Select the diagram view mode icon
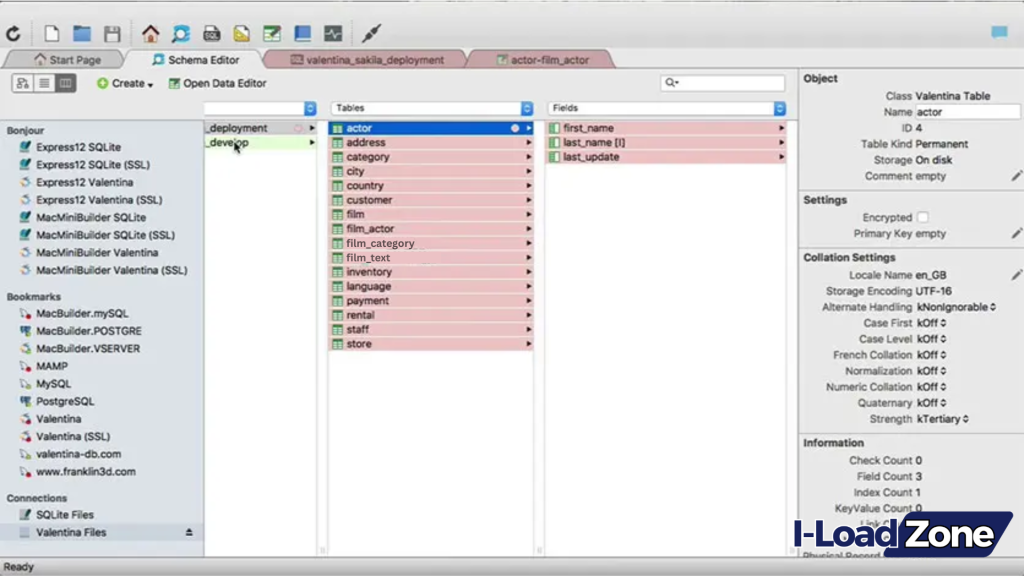 (x=23, y=82)
